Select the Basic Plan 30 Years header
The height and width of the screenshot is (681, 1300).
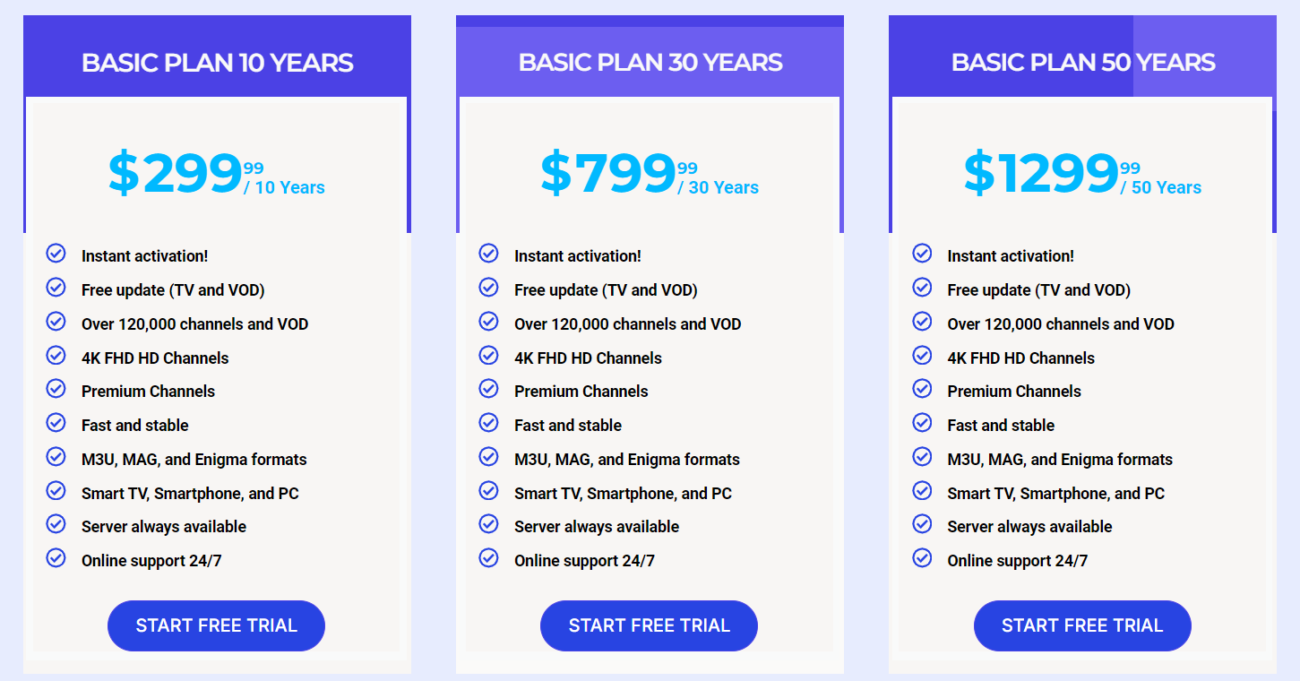(650, 63)
